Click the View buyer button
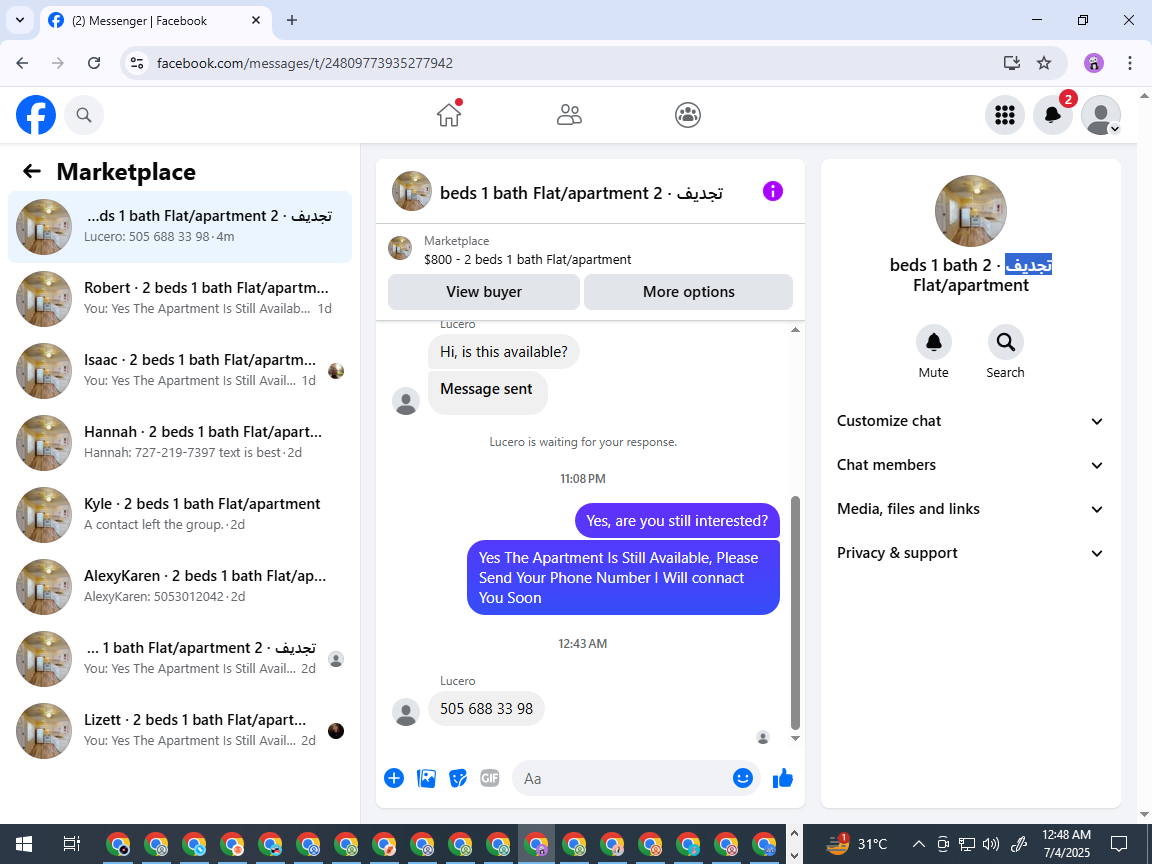This screenshot has height=864, width=1152. click(x=483, y=292)
